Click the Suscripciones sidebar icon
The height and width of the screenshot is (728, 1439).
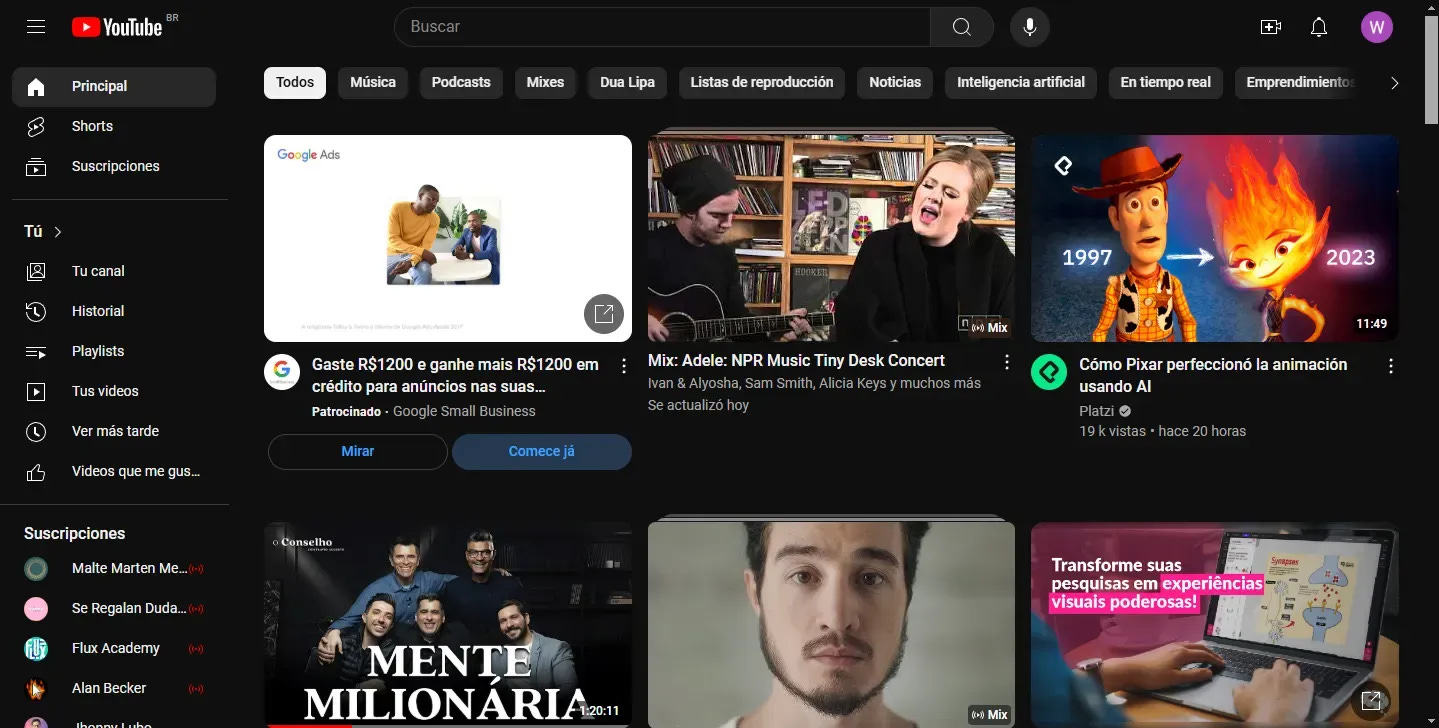click(x=36, y=167)
